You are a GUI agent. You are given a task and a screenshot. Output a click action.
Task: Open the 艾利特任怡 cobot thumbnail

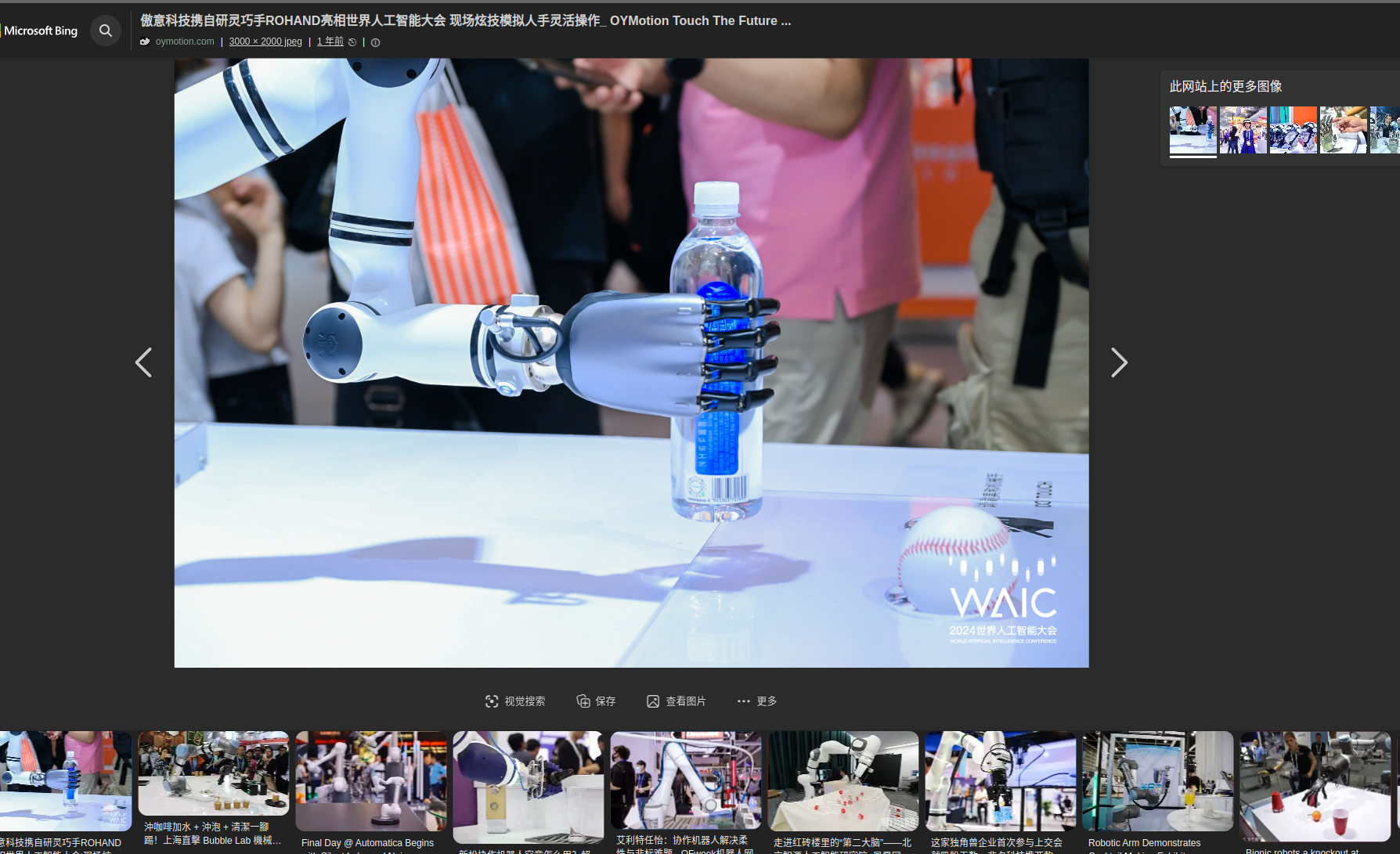point(686,780)
